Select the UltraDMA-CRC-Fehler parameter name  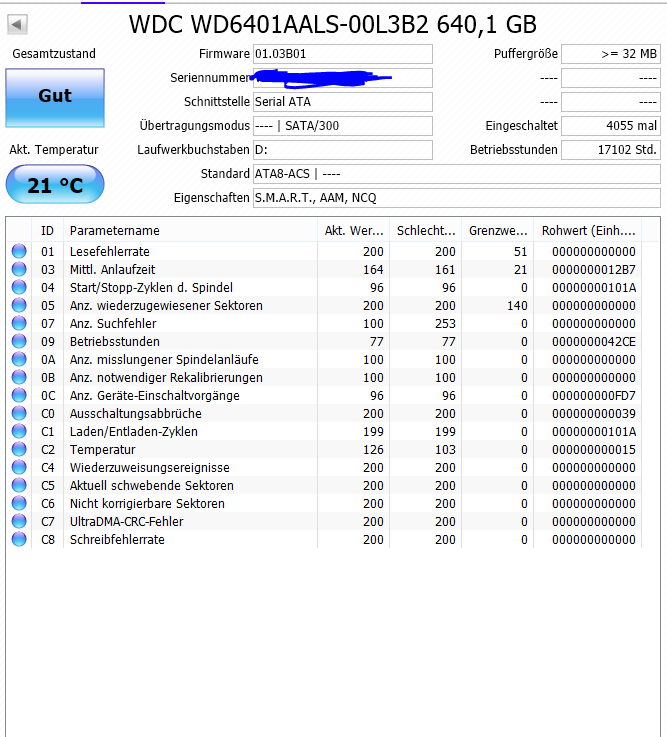point(126,522)
